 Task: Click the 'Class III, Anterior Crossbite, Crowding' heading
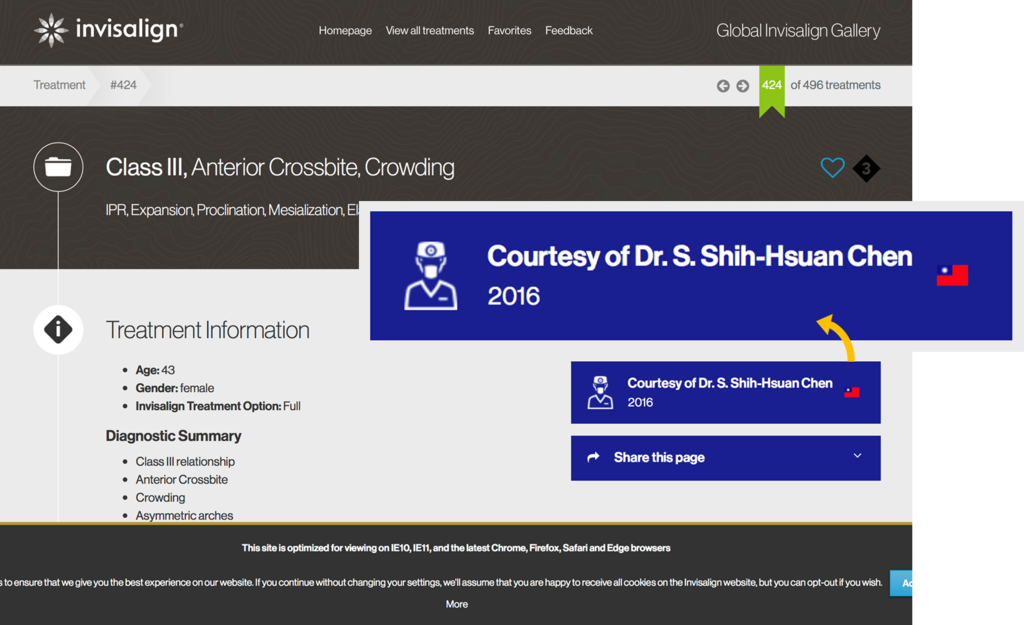click(x=280, y=167)
